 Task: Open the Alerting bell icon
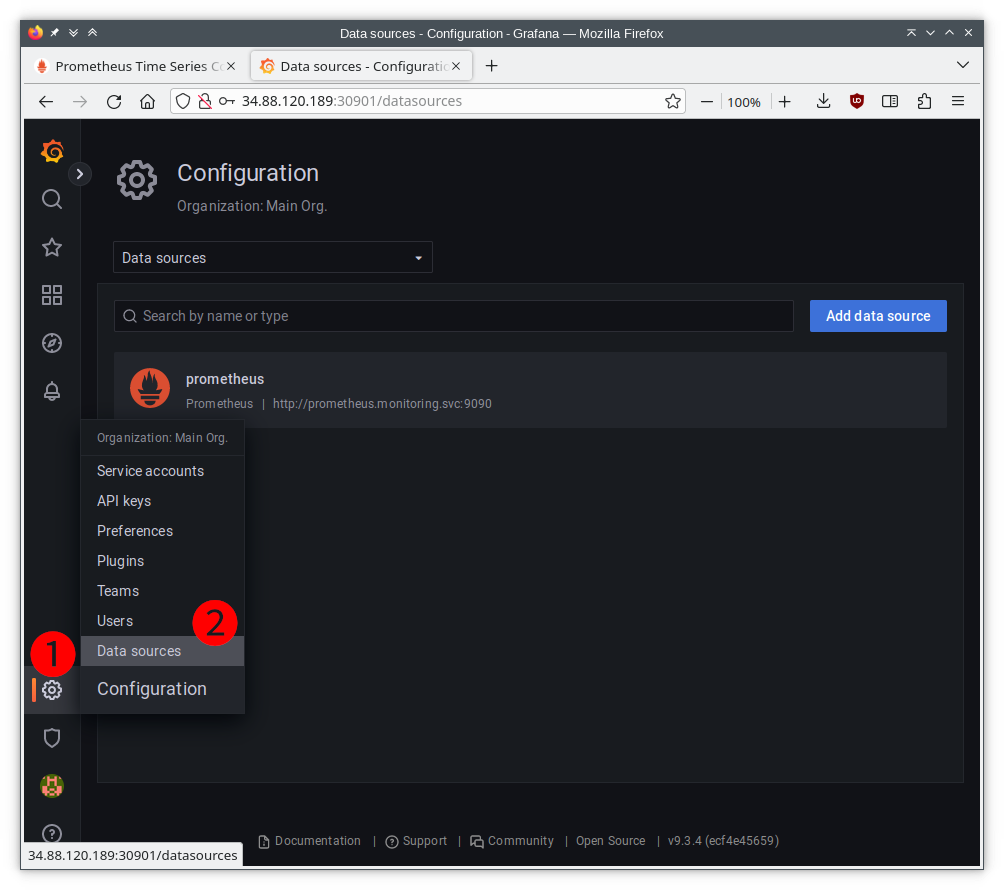pyautogui.click(x=52, y=391)
